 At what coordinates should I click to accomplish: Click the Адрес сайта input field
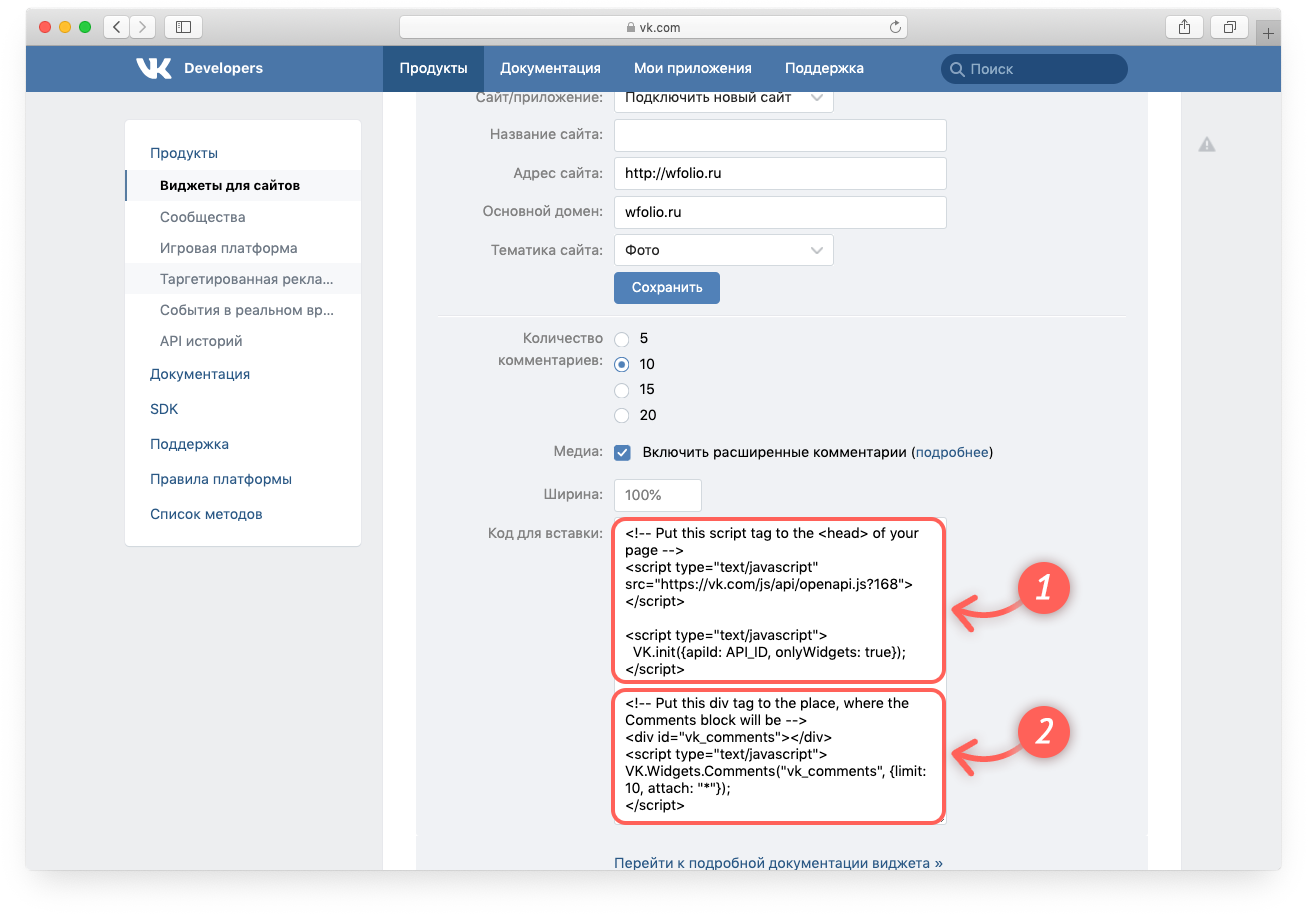click(780, 173)
